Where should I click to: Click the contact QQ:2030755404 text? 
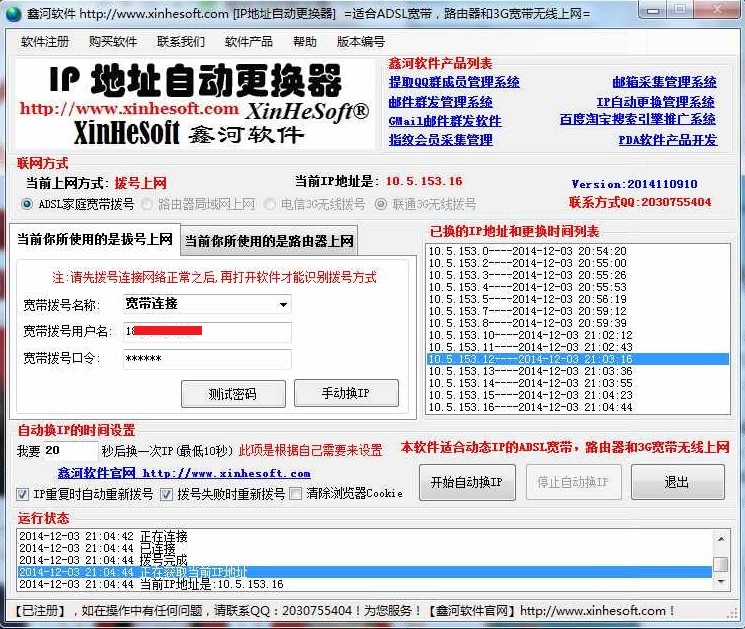click(x=640, y=202)
